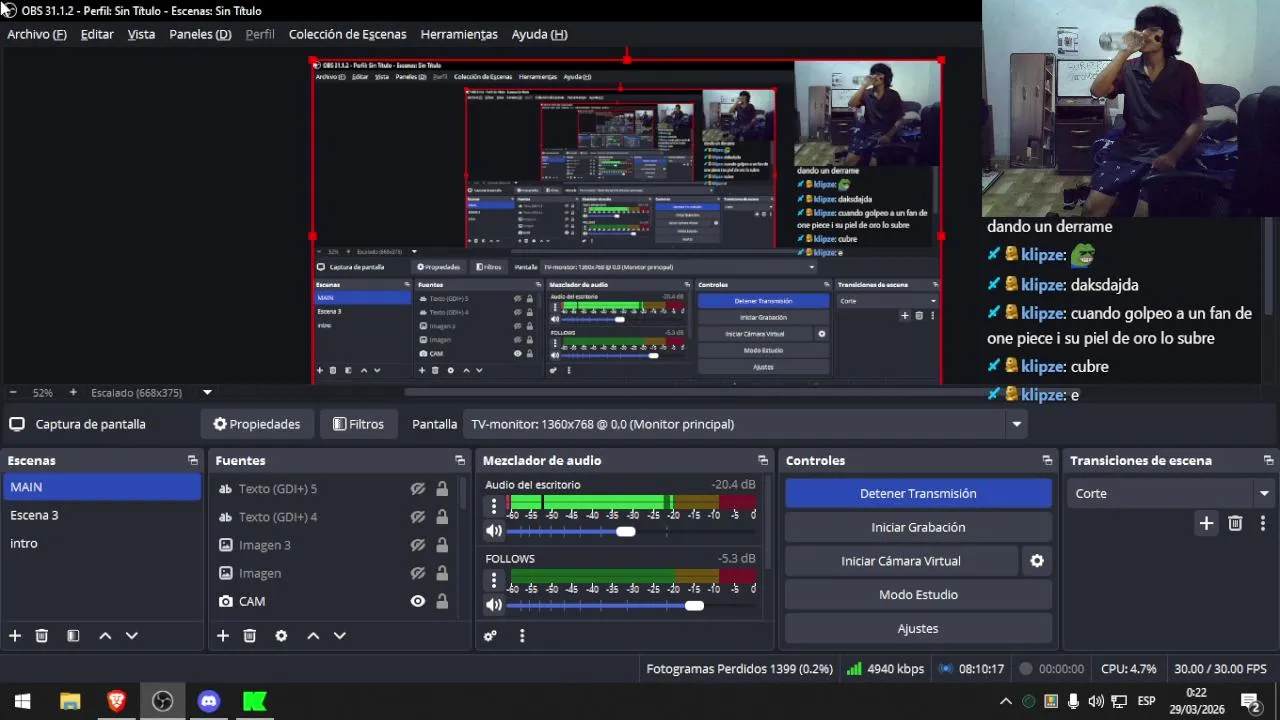
Task: Open source properties gear in Fuentes toolbar
Action: pos(281,636)
